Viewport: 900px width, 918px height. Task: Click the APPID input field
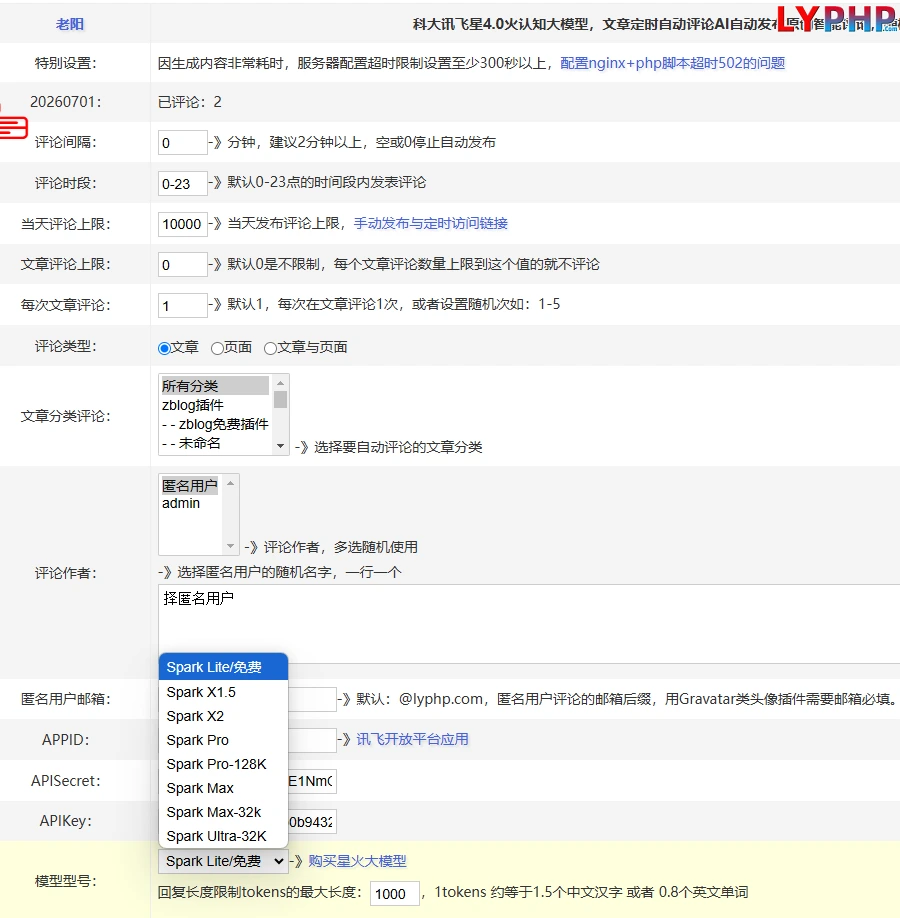tap(312, 740)
